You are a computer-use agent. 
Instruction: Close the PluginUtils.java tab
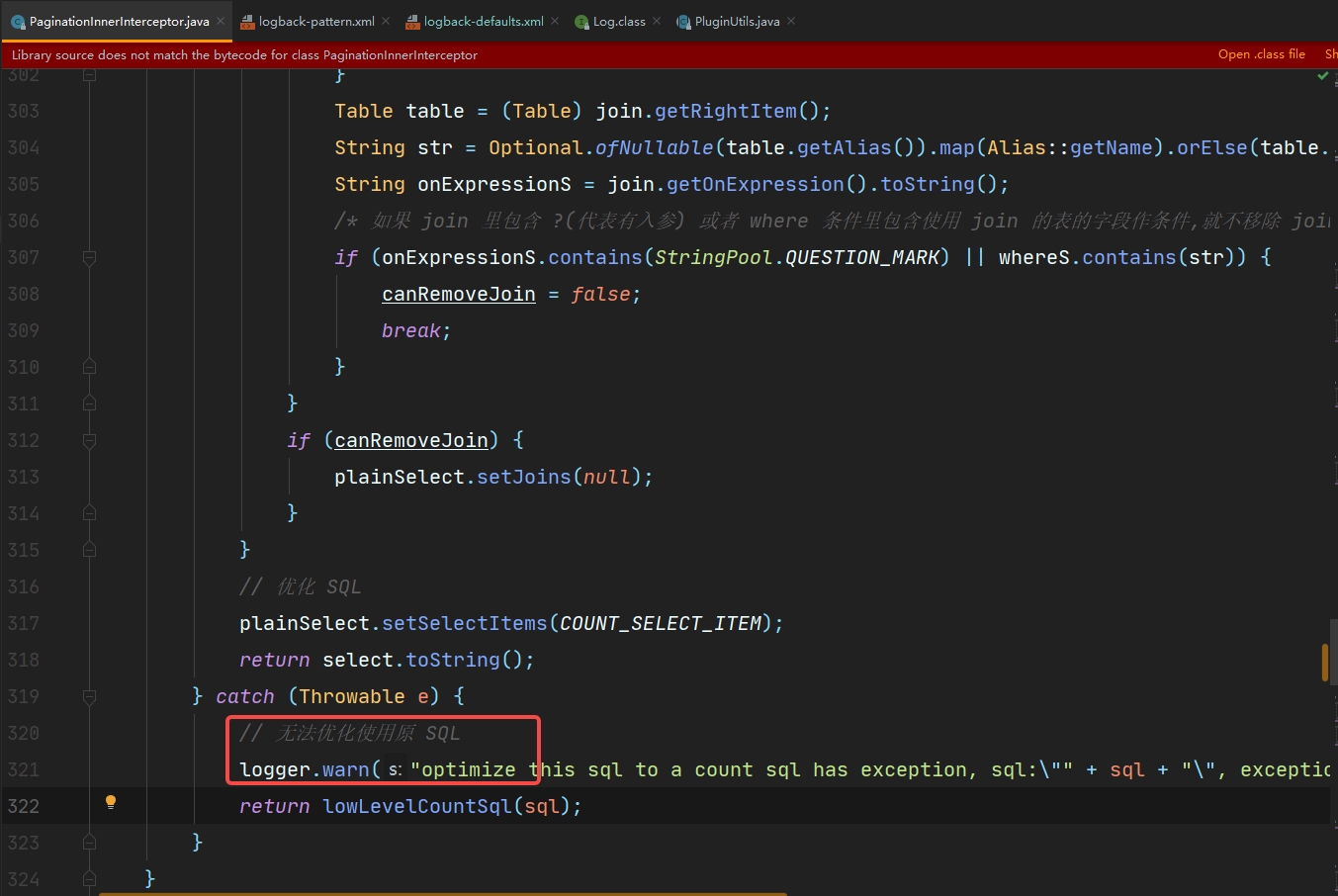[791, 21]
